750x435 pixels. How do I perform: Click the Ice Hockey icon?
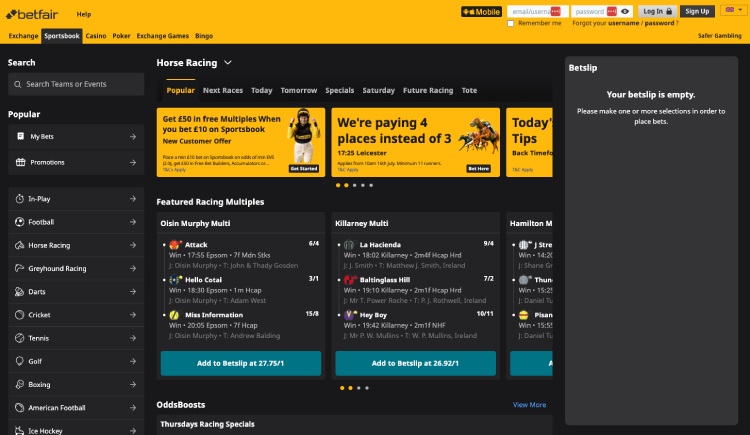pyautogui.click(x=20, y=431)
